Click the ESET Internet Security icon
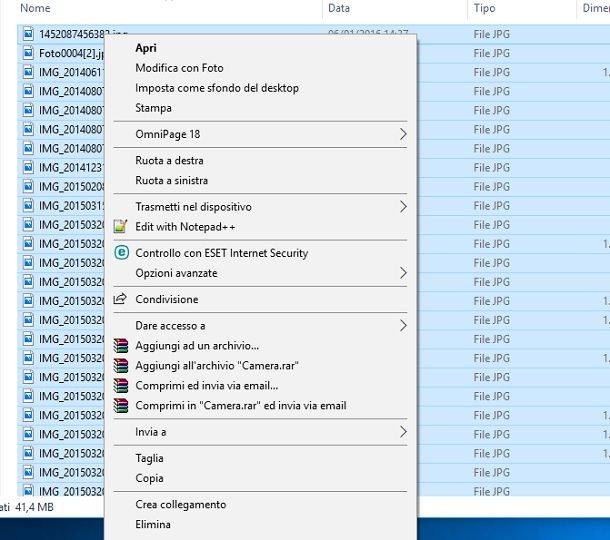 (121, 253)
